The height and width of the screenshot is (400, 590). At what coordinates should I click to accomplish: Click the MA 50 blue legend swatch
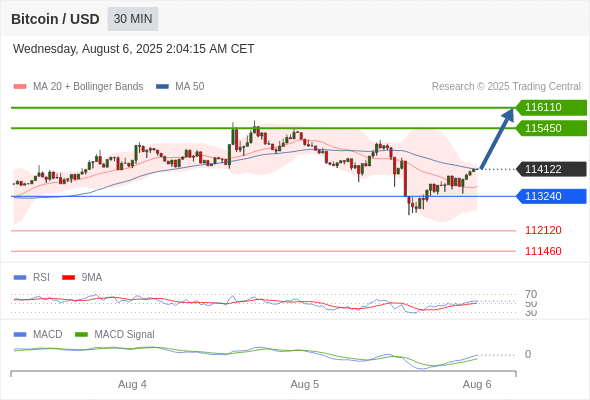coord(162,87)
